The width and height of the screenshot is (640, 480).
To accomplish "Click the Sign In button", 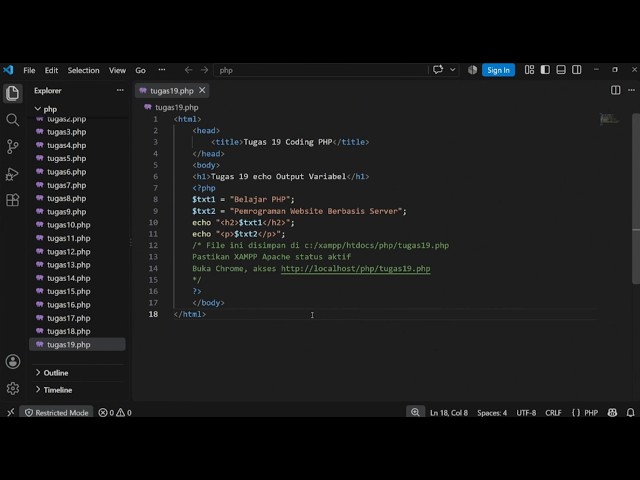I will tap(498, 70).
